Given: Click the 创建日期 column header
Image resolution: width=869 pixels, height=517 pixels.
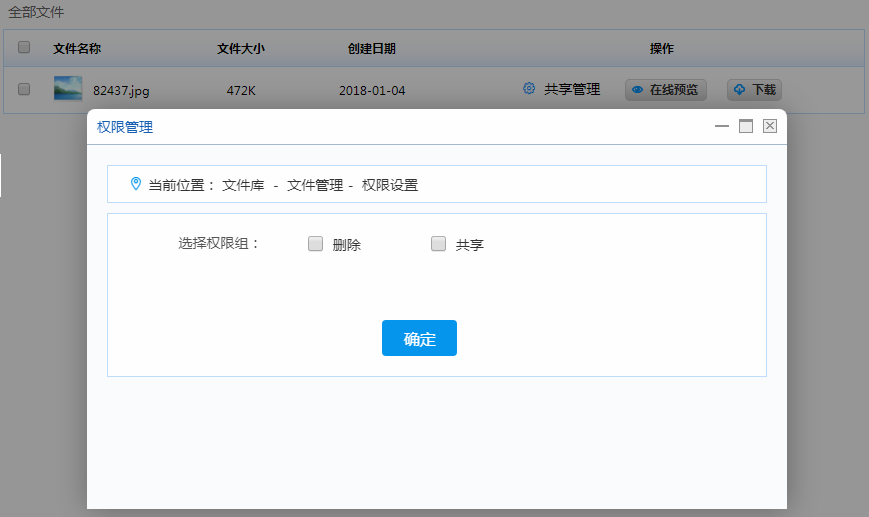Looking at the screenshot, I should point(372,48).
